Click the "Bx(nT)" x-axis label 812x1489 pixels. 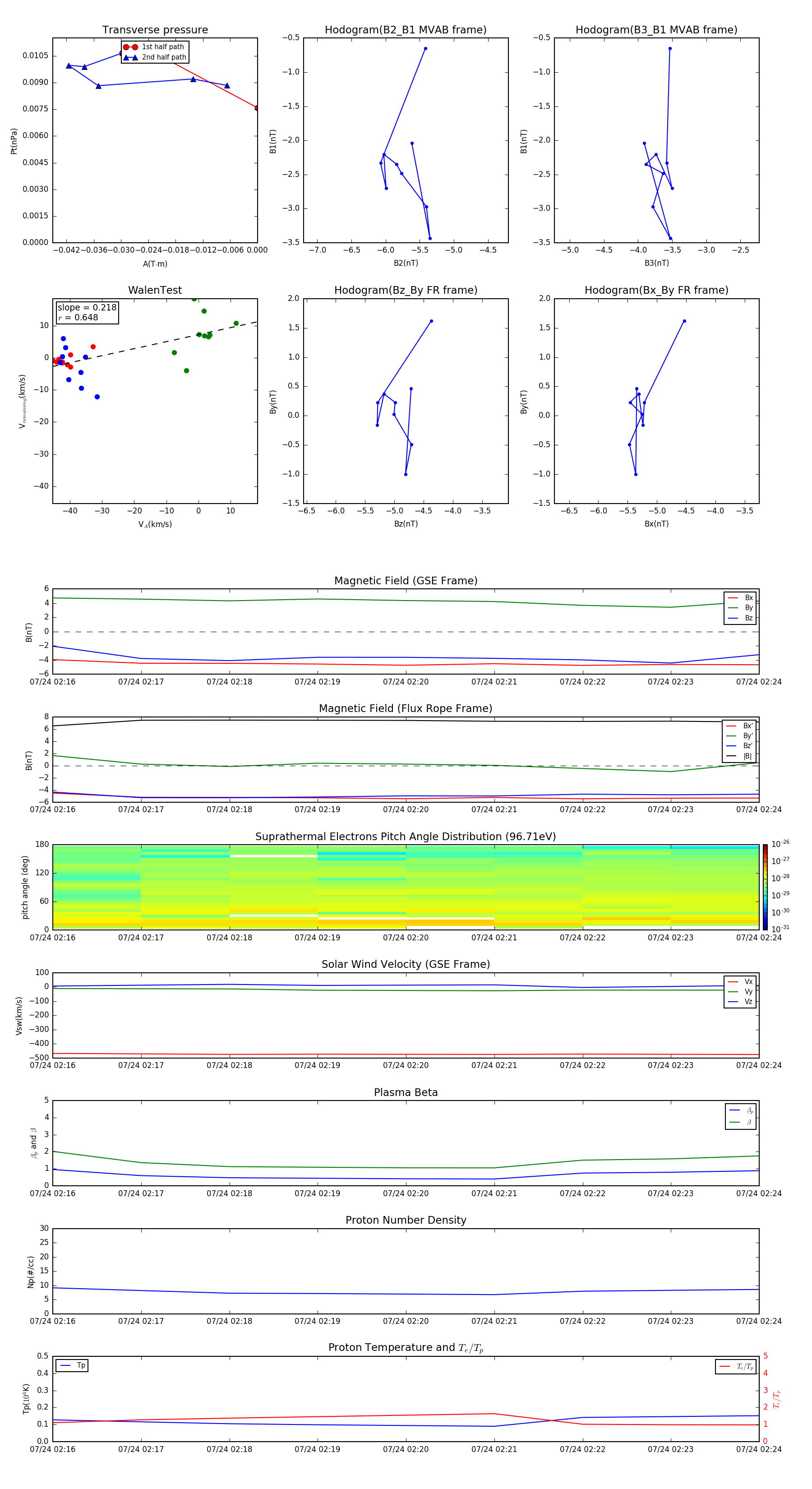[656, 524]
